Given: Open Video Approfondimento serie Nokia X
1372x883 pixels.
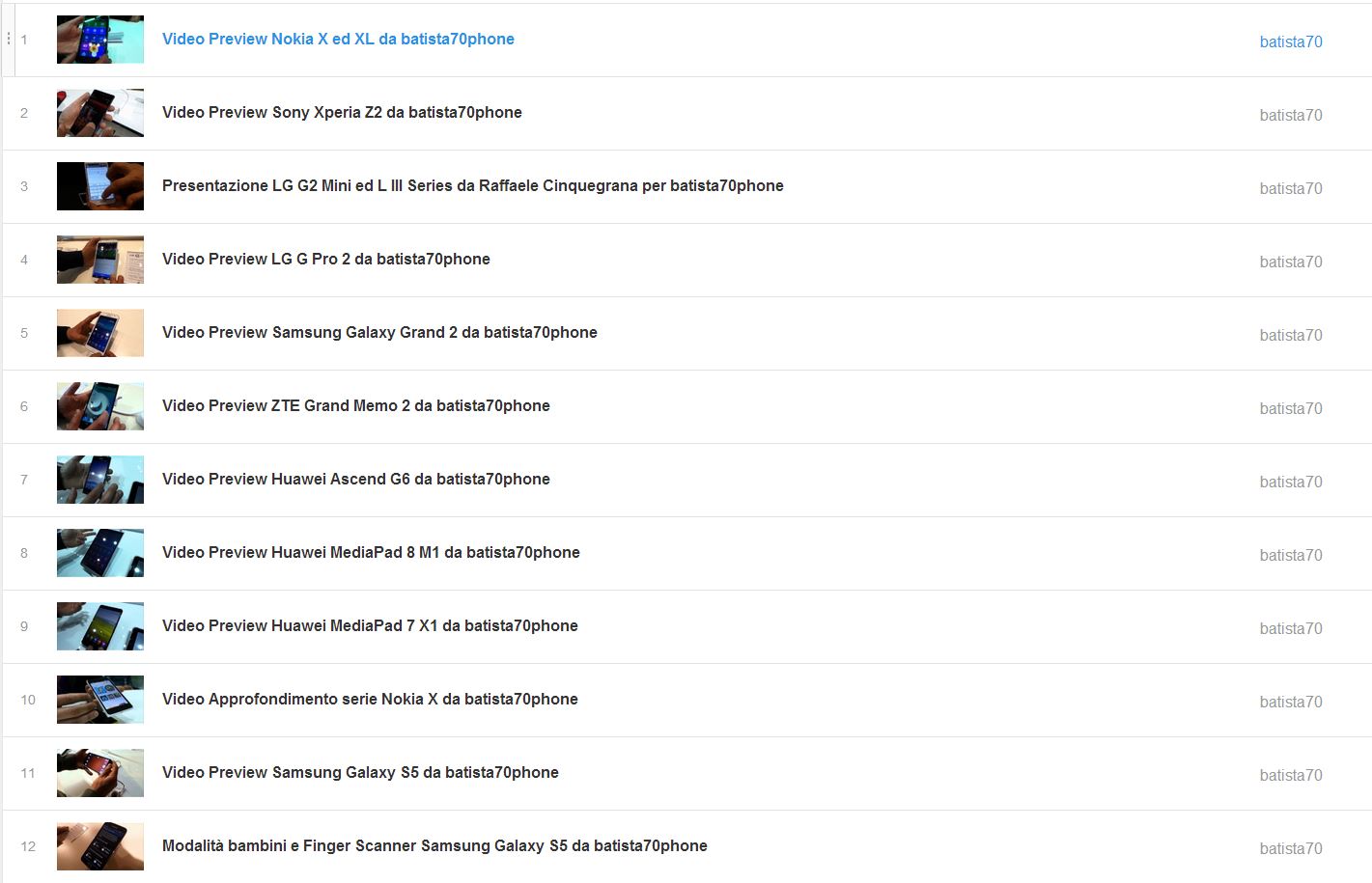Looking at the screenshot, I should pos(370,700).
